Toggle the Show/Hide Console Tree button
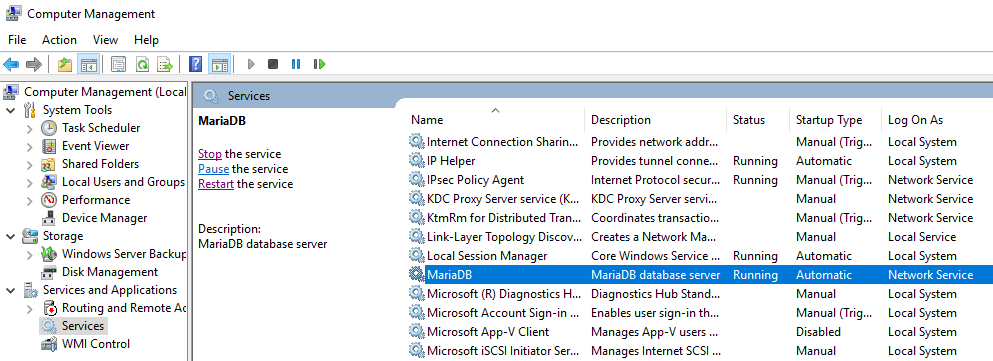Viewport: 993px width, 361px height. coord(87,64)
